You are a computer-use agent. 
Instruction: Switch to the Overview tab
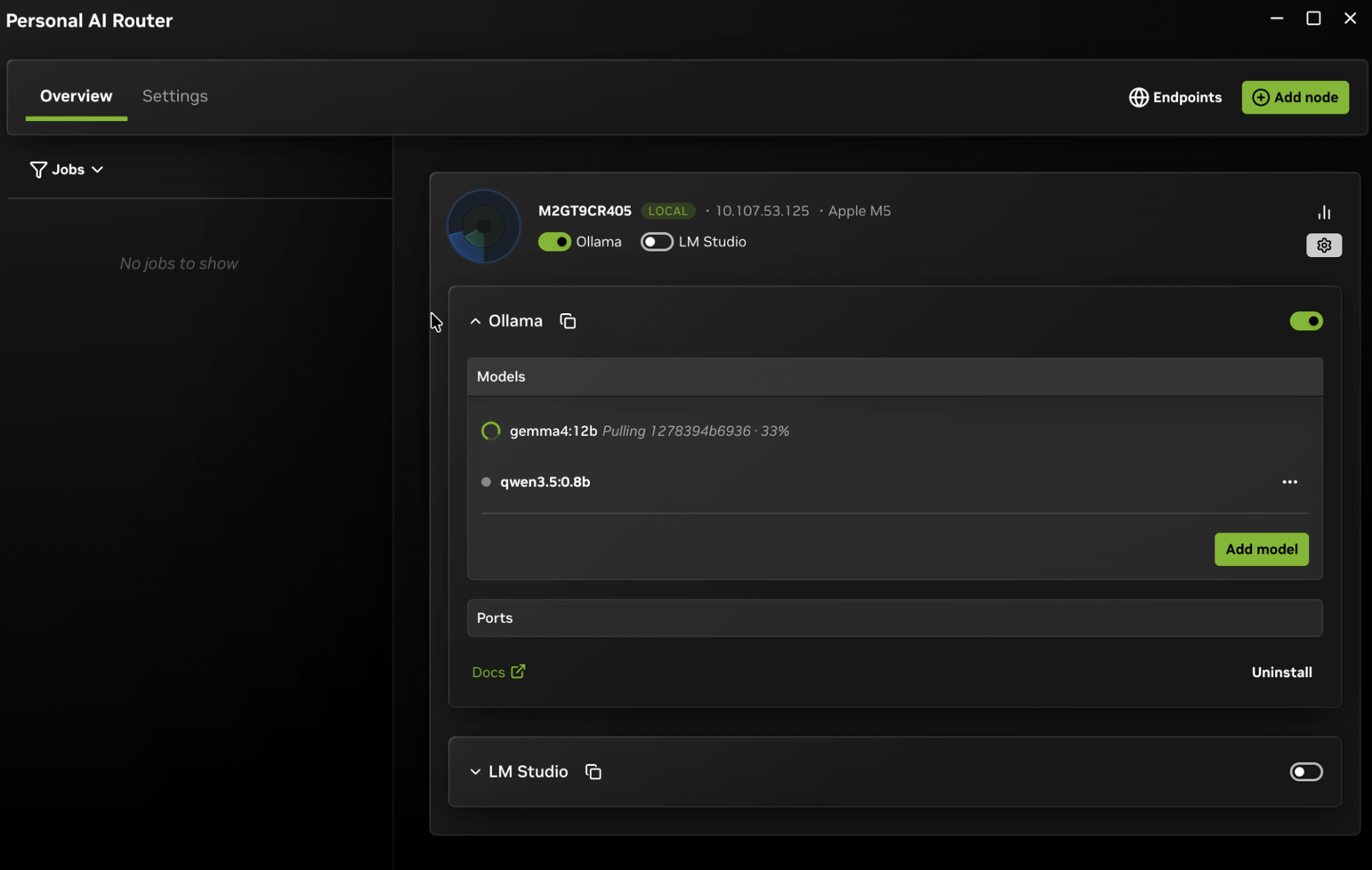pyautogui.click(x=76, y=96)
